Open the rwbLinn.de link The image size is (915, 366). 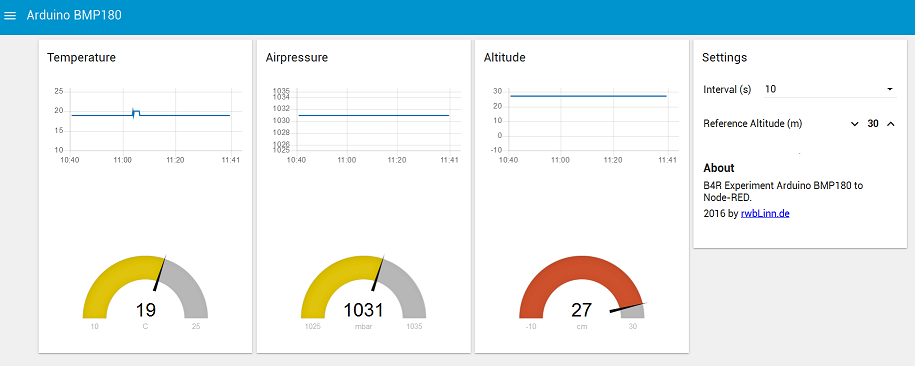coord(765,214)
